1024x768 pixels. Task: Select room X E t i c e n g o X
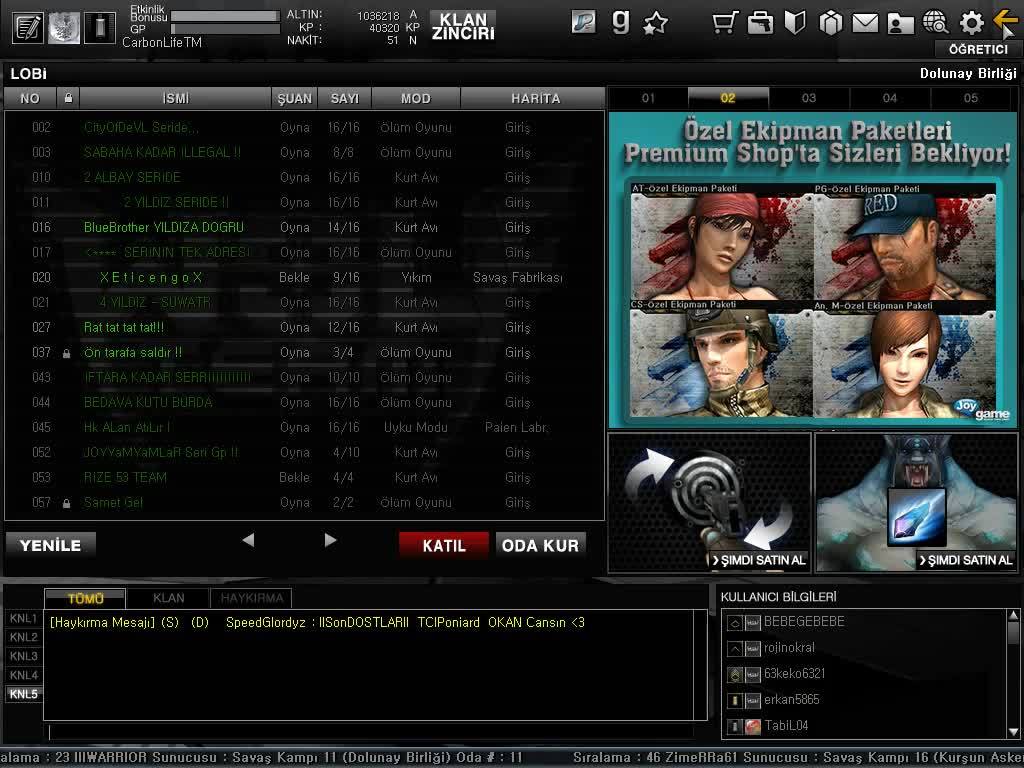[x=304, y=278]
